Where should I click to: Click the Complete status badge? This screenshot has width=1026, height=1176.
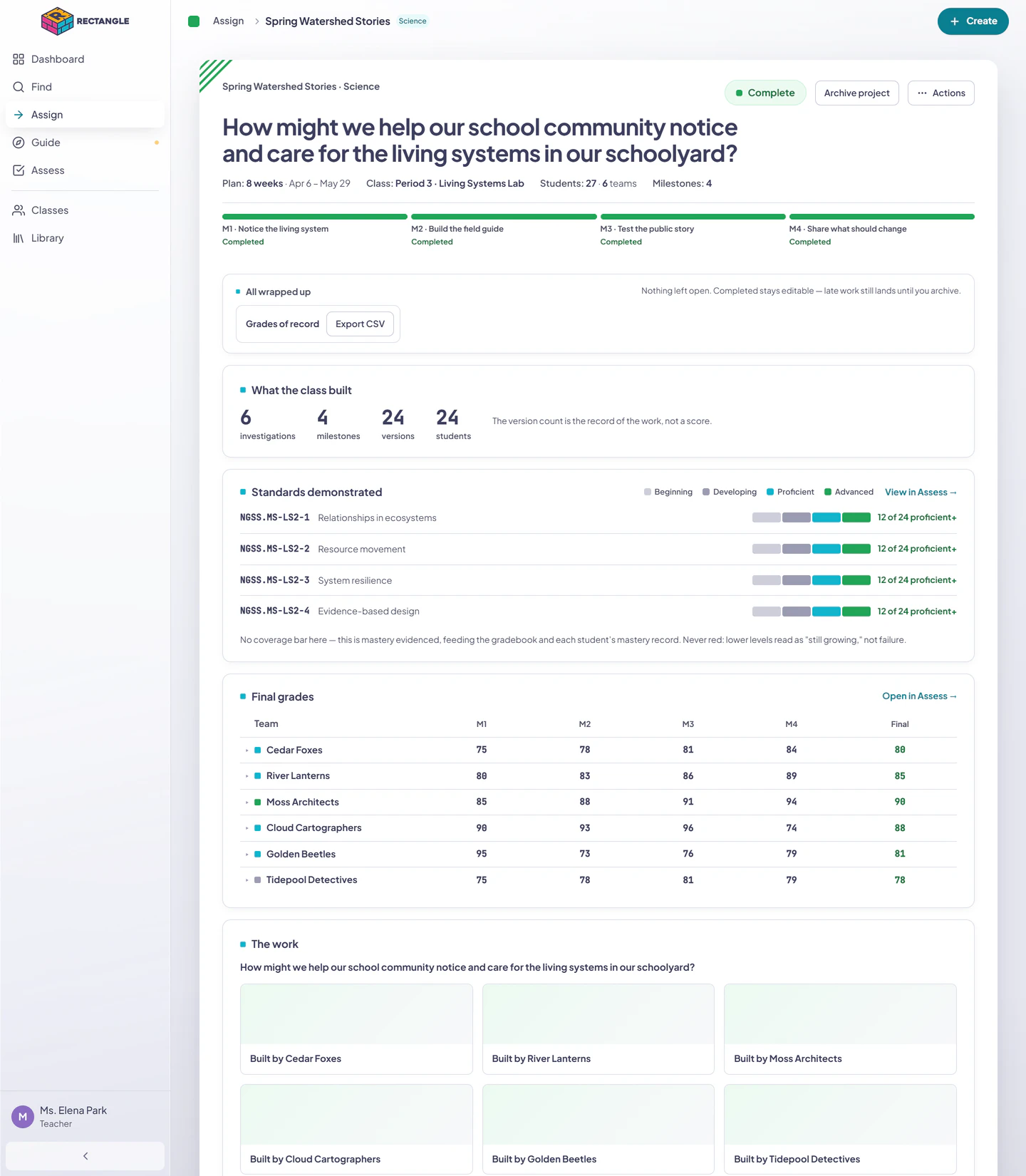pyautogui.click(x=765, y=93)
